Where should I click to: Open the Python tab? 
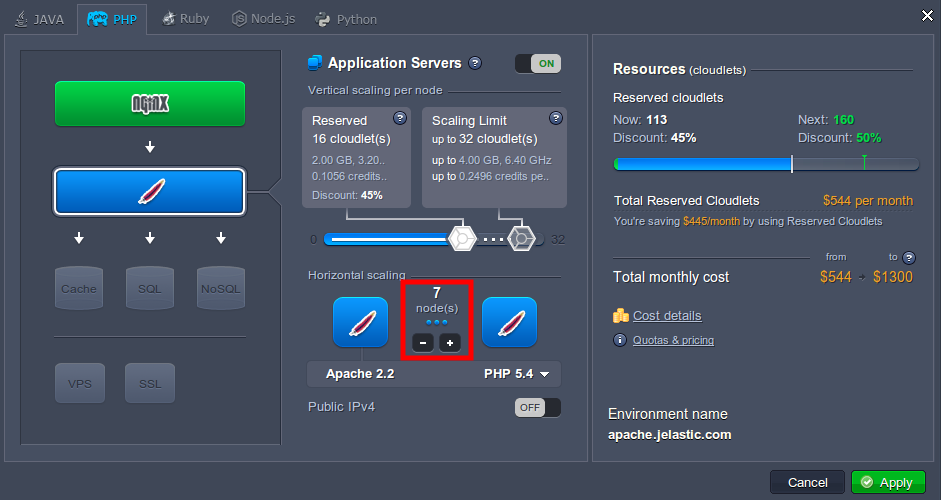coord(346,19)
